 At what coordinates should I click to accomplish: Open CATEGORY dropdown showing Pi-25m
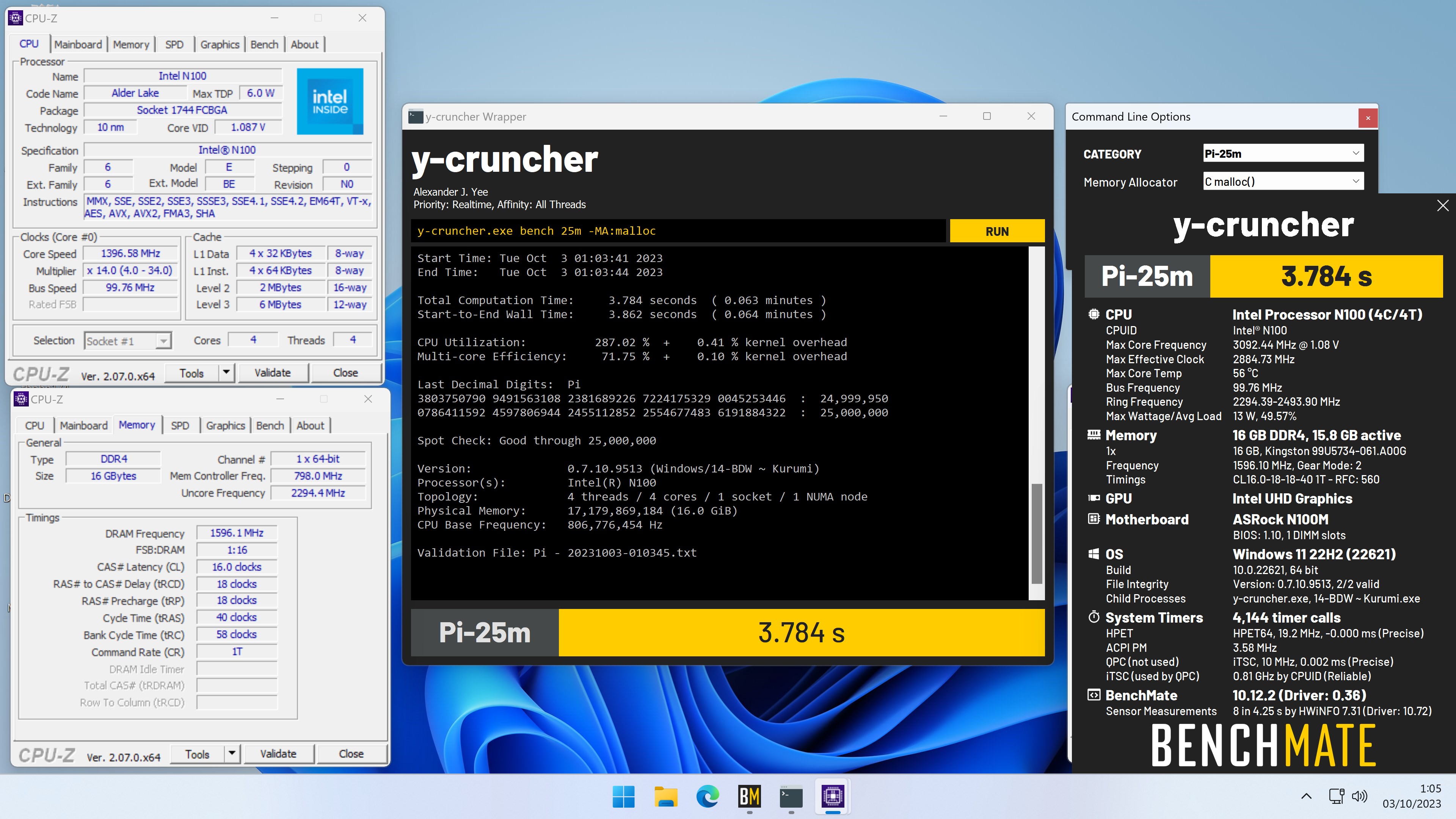[1283, 153]
